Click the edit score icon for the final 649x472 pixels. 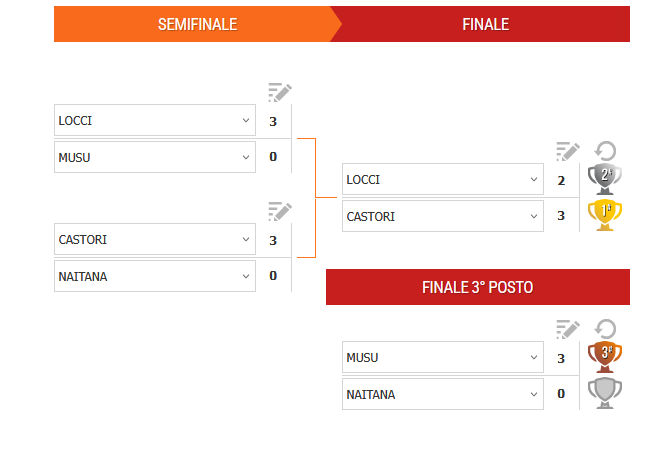point(567,152)
